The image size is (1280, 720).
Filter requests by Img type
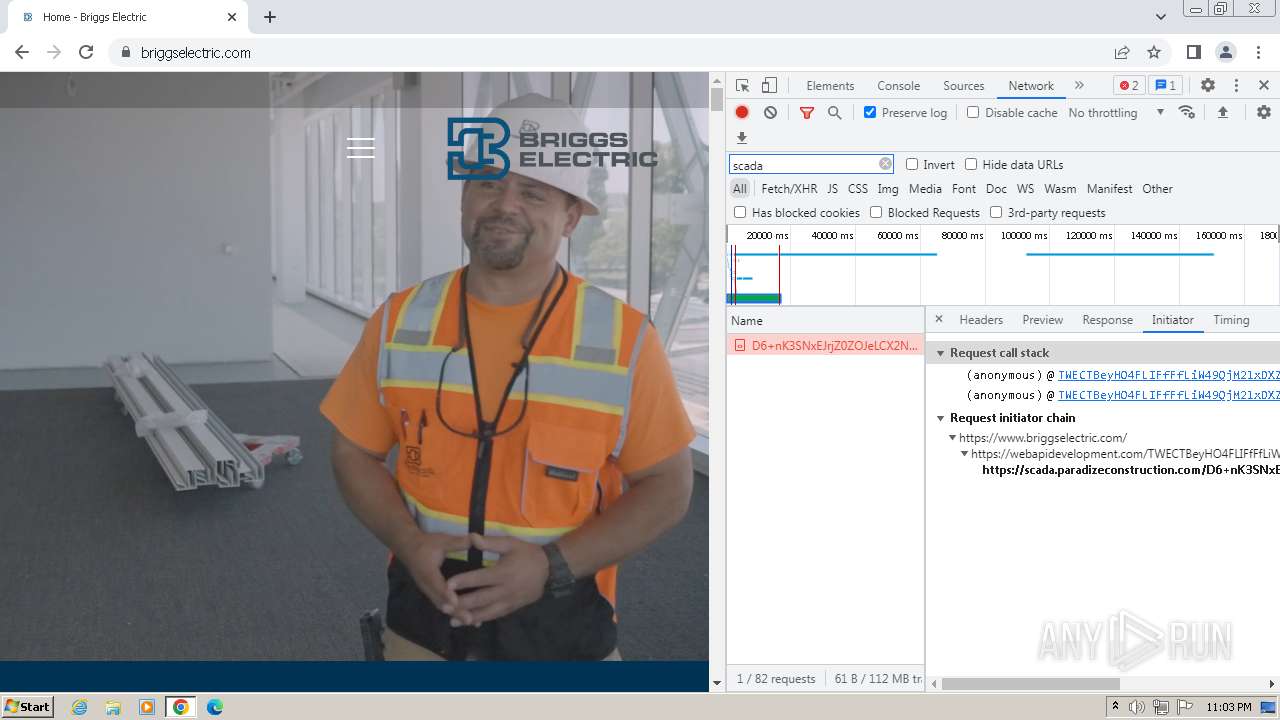coord(887,188)
